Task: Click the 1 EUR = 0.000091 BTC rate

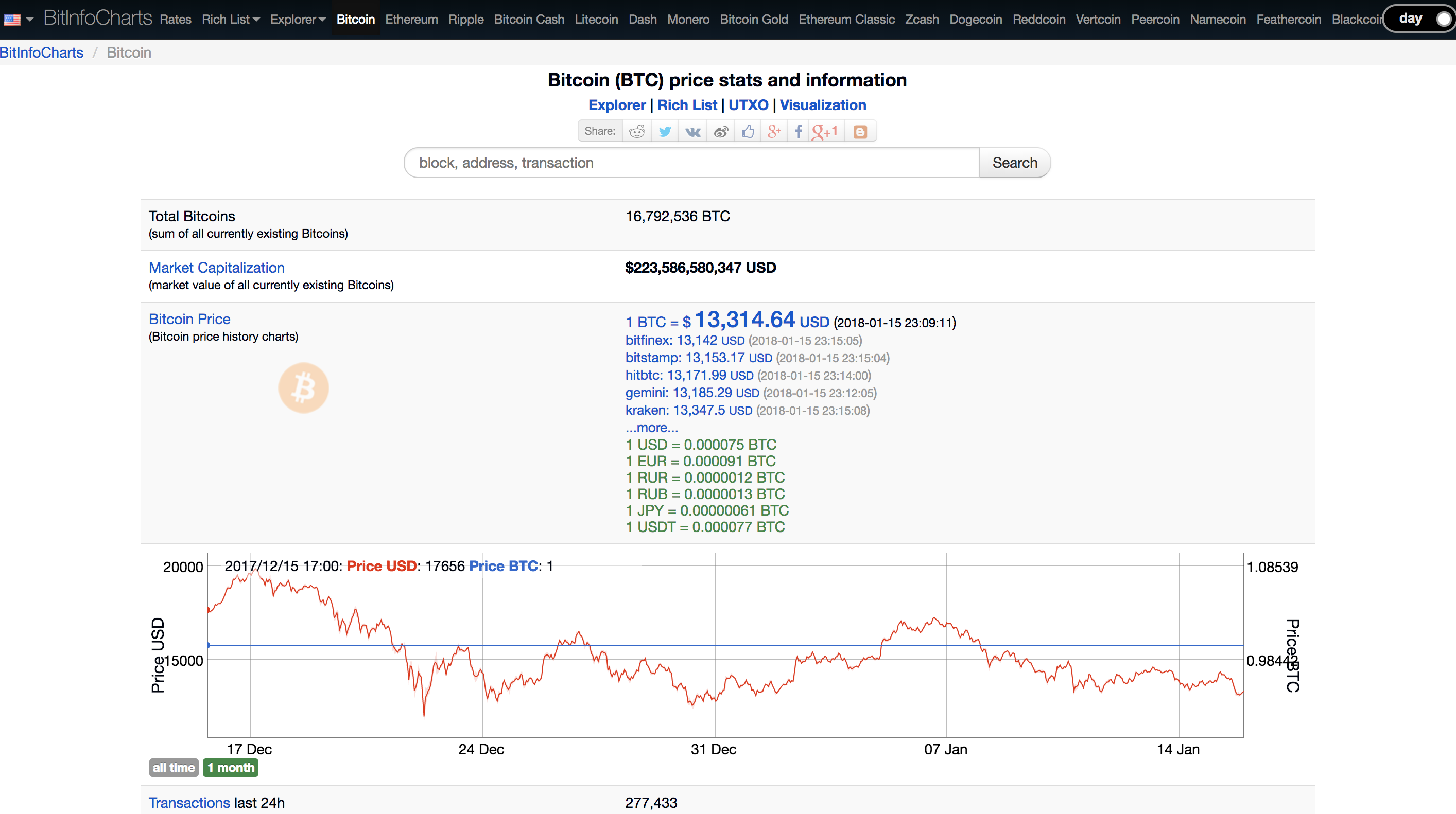Action: point(700,461)
